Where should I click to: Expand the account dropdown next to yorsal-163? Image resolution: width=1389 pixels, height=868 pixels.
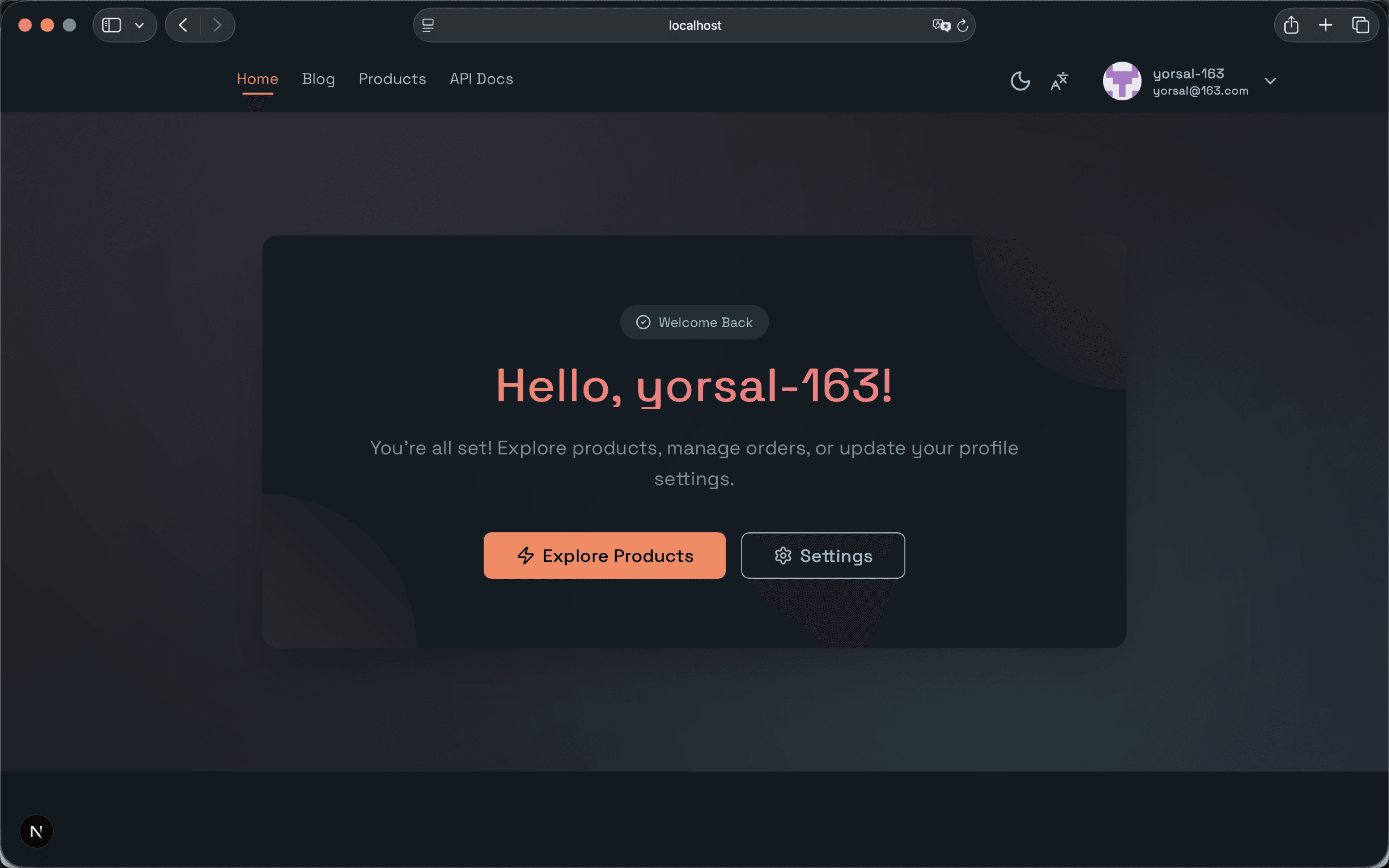(x=1270, y=81)
